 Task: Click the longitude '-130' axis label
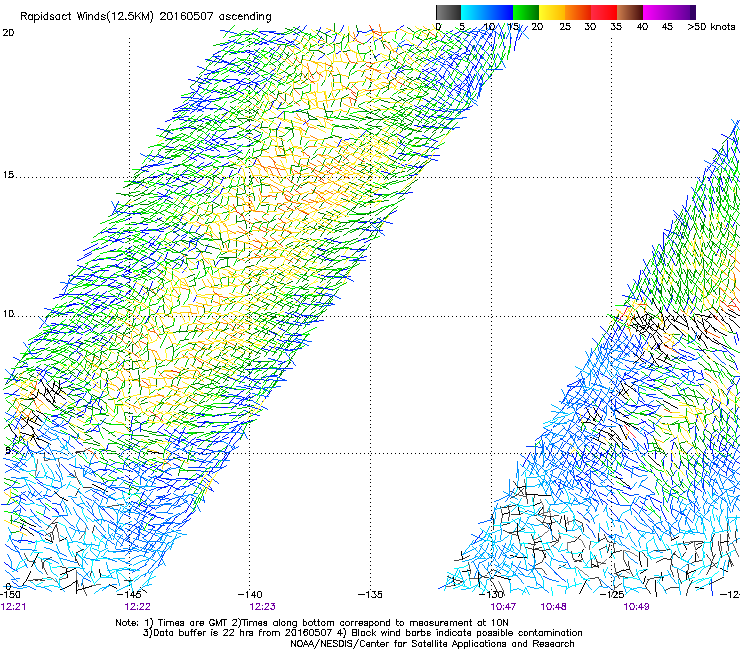tap(491, 594)
